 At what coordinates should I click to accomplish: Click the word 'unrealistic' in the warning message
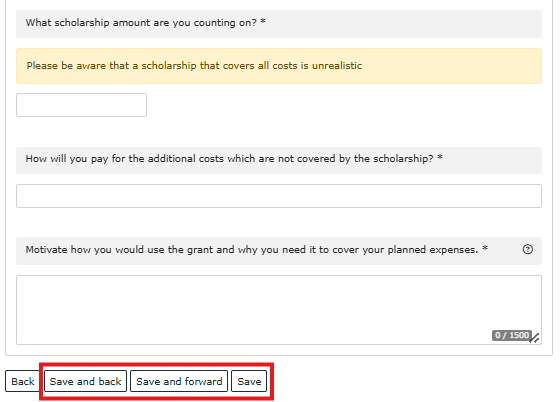pos(337,66)
